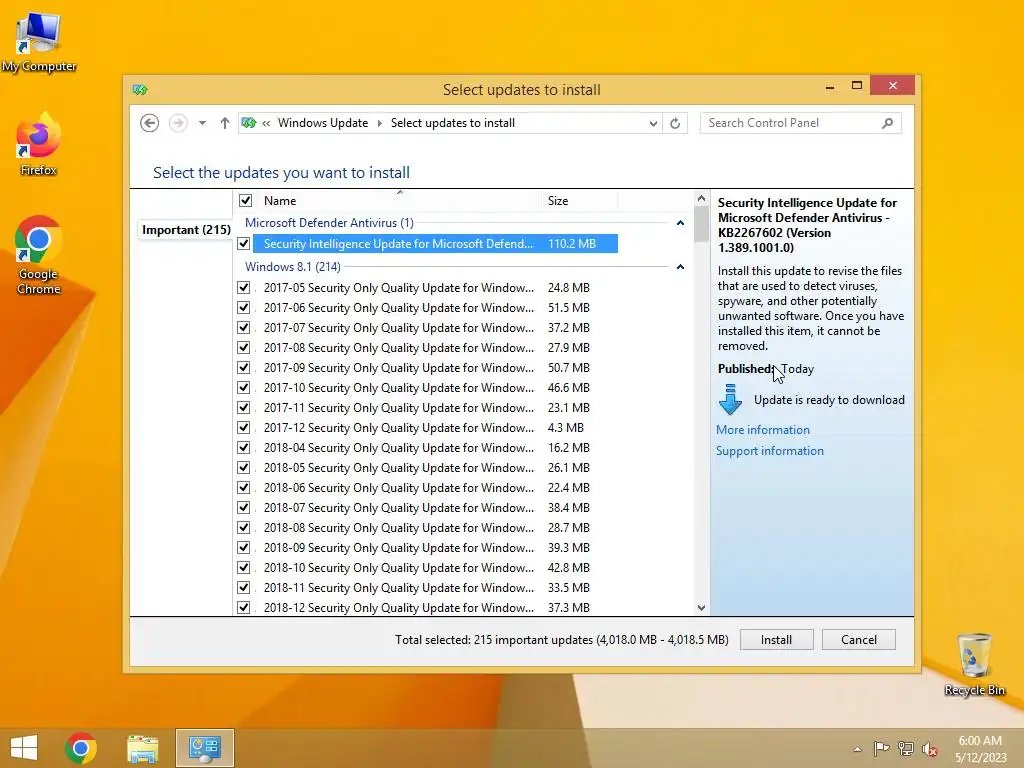
Task: Click the network tray icon
Action: (x=906, y=749)
